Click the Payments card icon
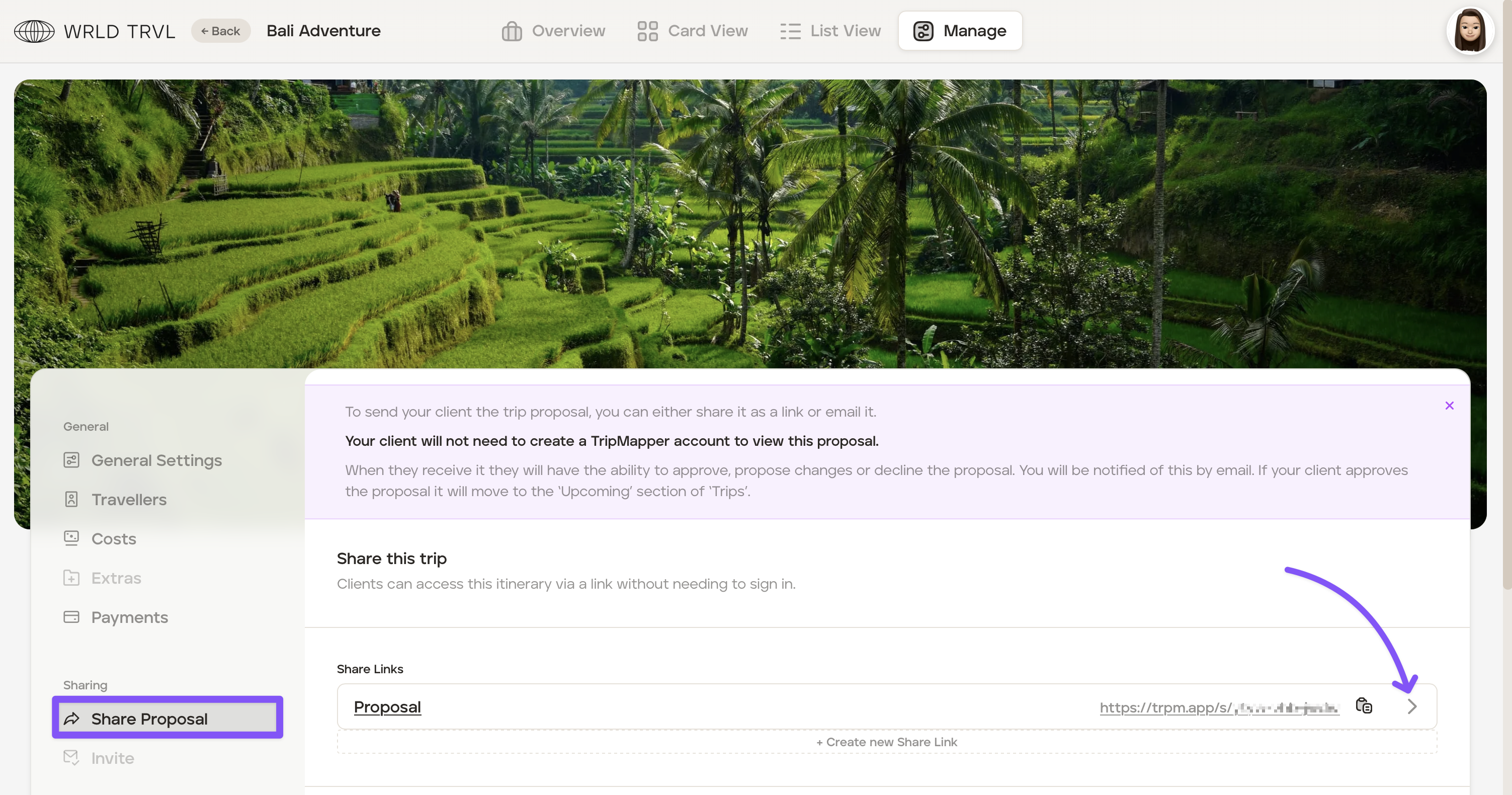This screenshot has height=795, width=1512. [x=71, y=617]
